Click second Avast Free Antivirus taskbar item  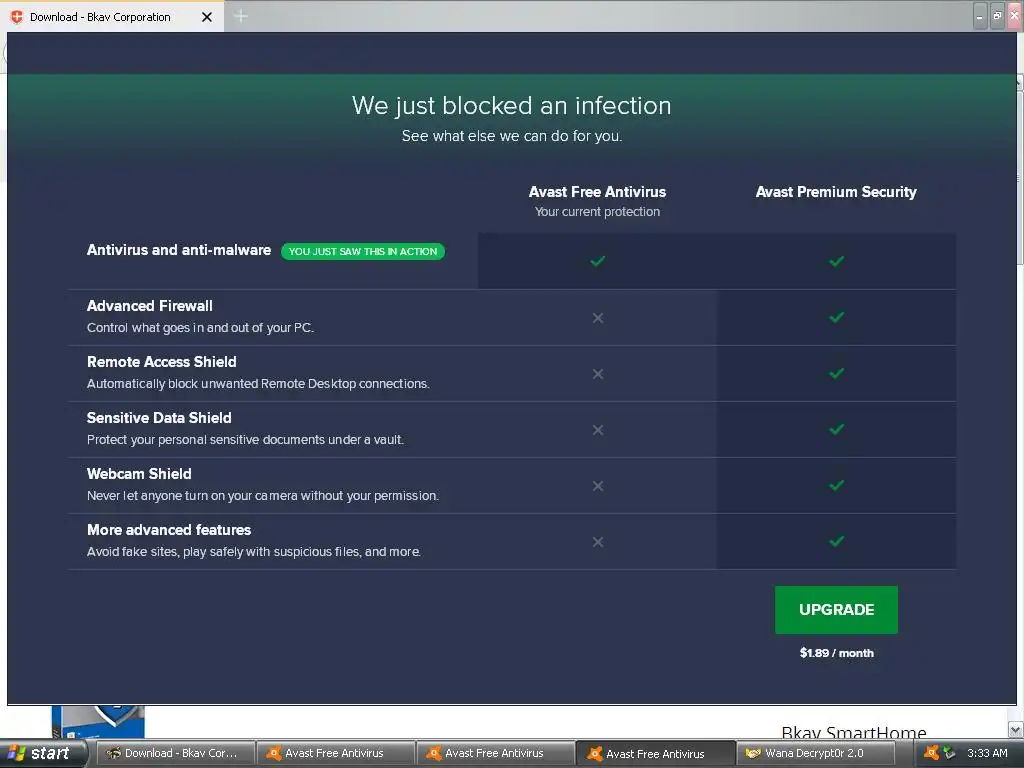(494, 753)
